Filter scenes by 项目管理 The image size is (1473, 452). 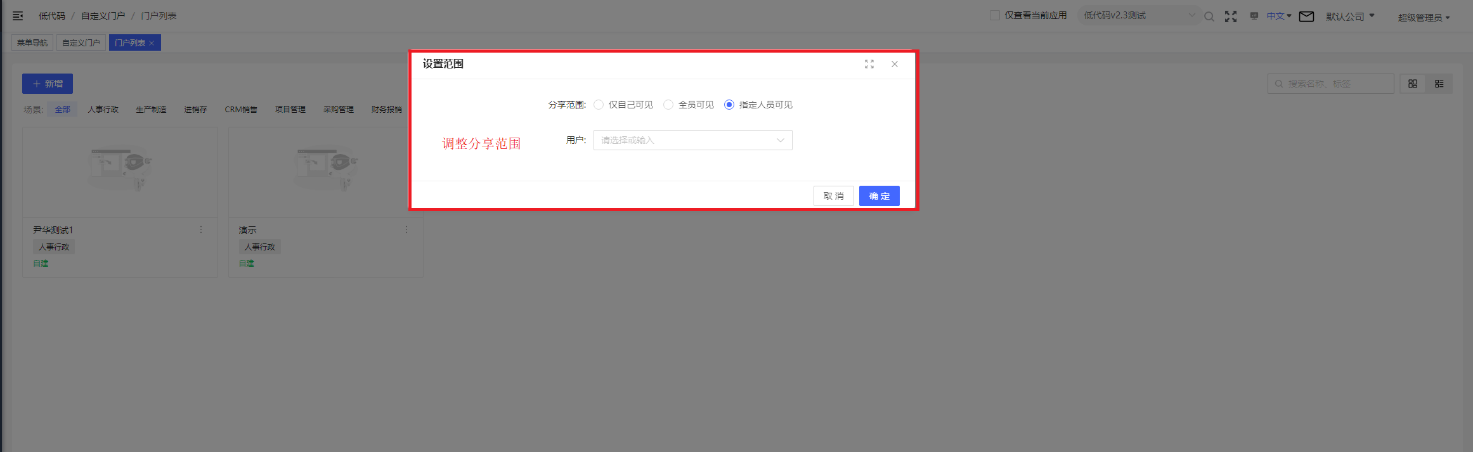[290, 110]
